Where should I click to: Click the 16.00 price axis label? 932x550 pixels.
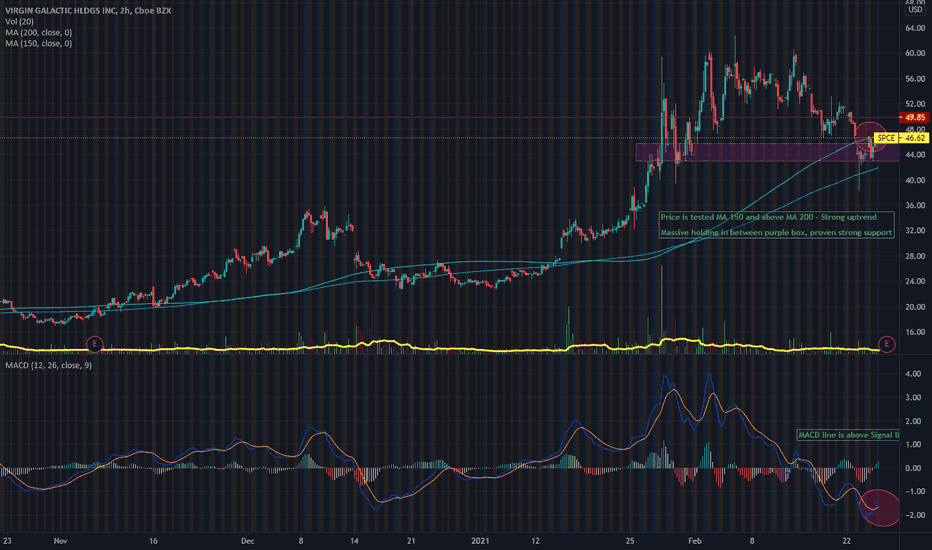pos(915,332)
